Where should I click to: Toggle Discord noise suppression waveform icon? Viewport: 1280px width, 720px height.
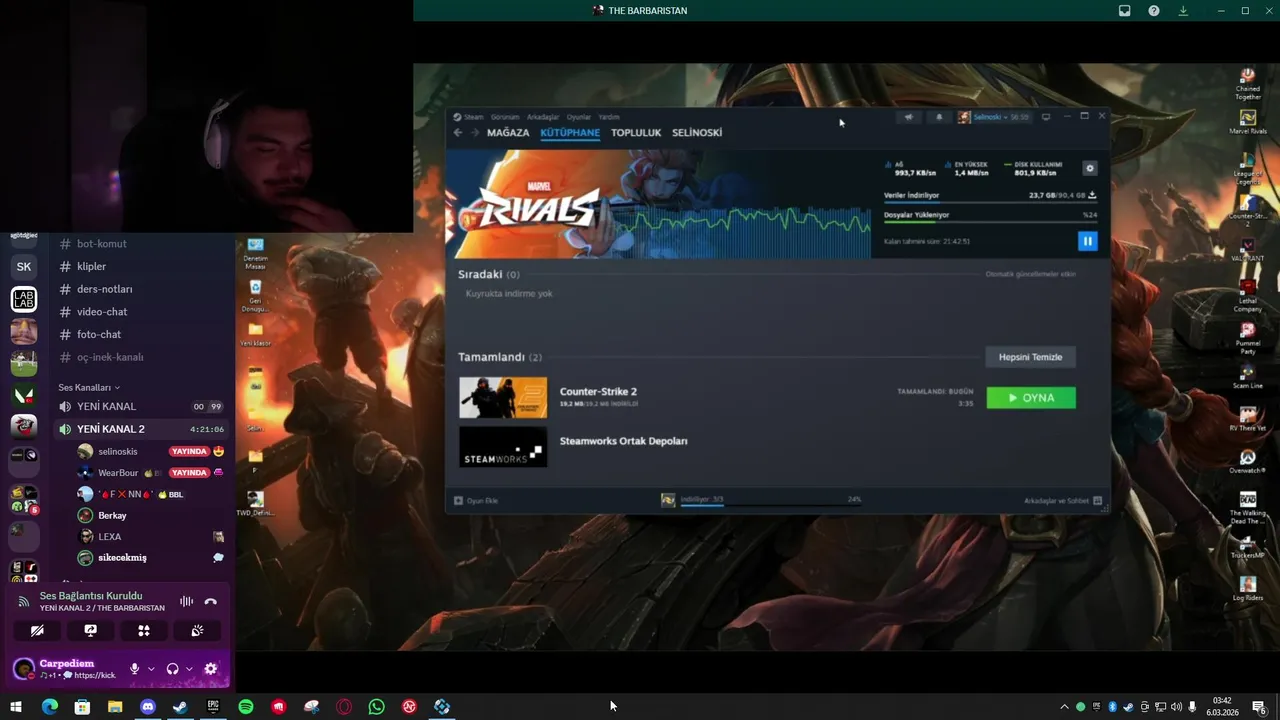[x=186, y=601]
